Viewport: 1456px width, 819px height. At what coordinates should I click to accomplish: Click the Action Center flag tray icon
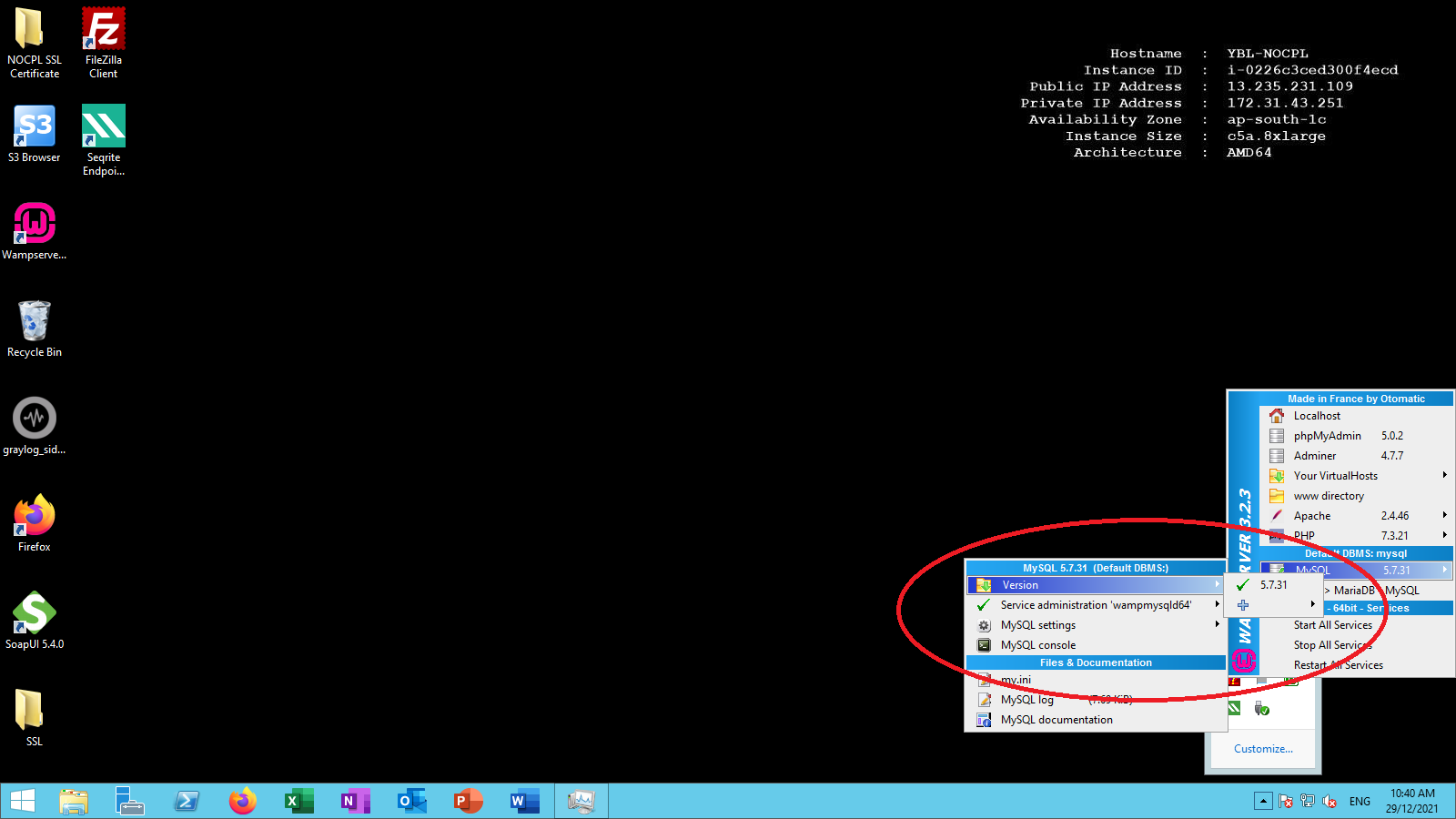pos(1285,801)
